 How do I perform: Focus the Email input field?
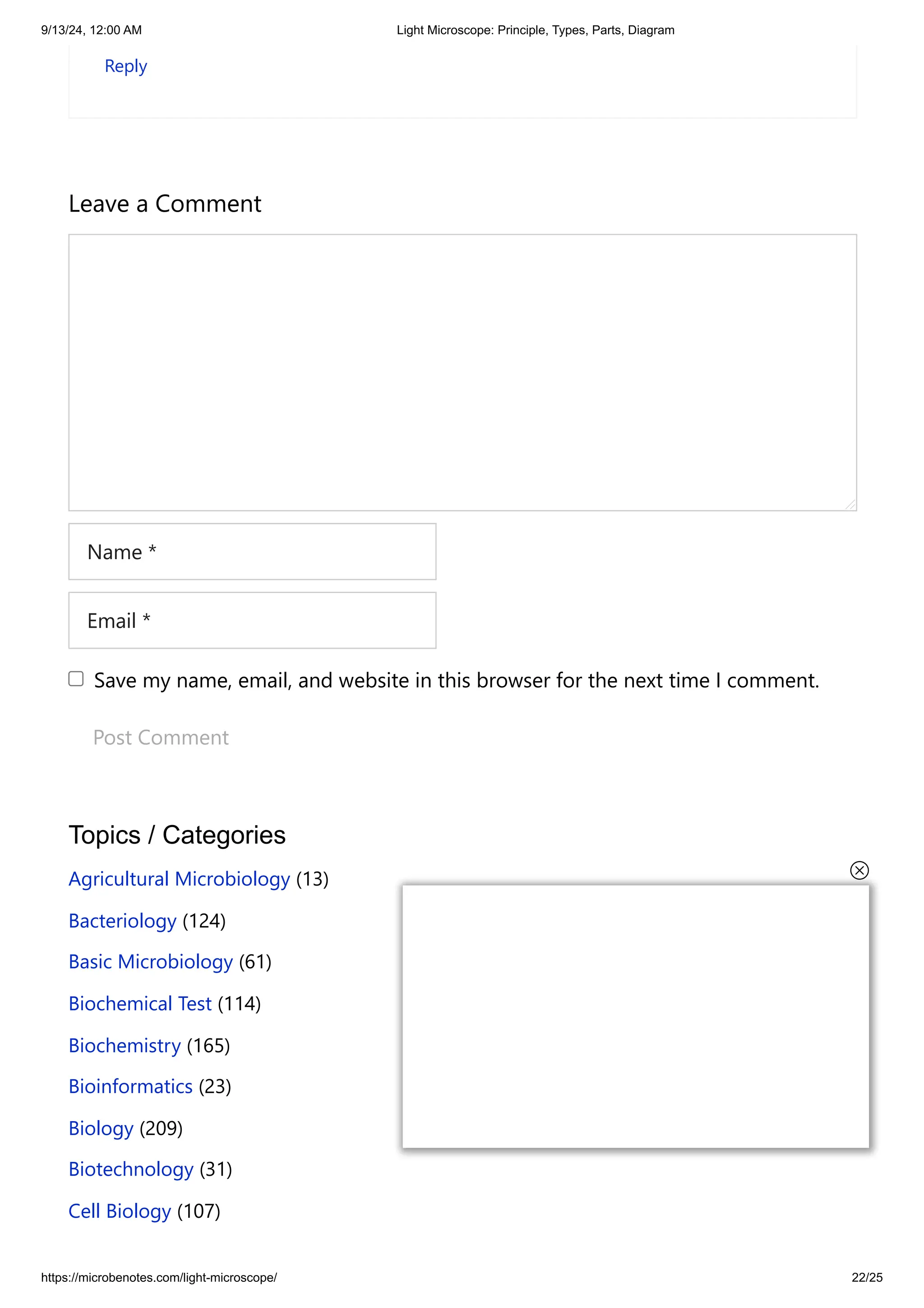pyautogui.click(x=252, y=621)
